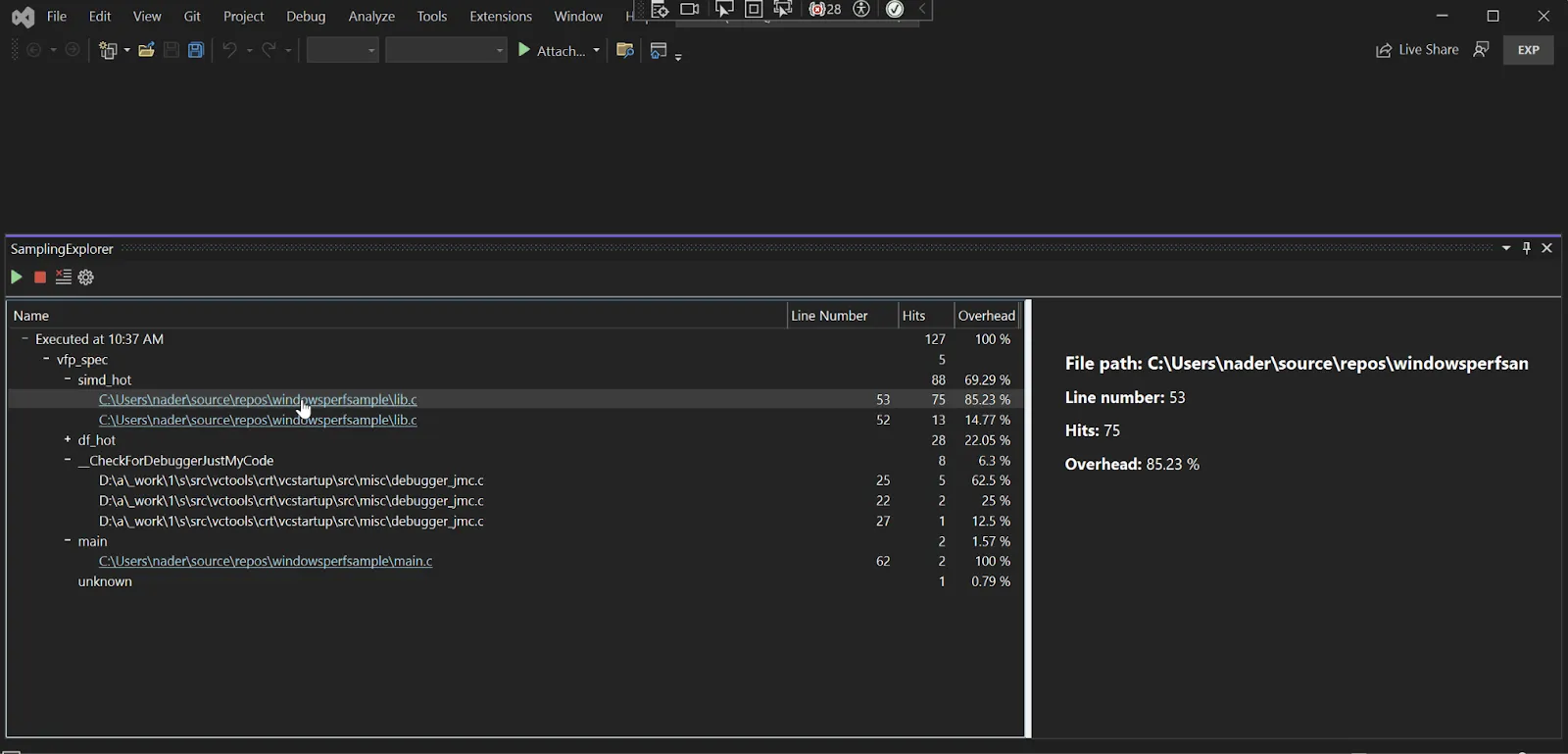Image resolution: width=1568 pixels, height=754 pixels.
Task: Collapse the simd_hot tree node
Action: point(68,379)
